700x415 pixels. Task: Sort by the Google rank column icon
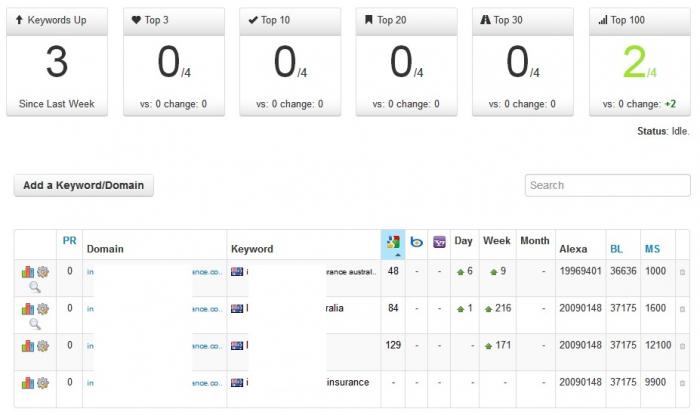click(393, 242)
